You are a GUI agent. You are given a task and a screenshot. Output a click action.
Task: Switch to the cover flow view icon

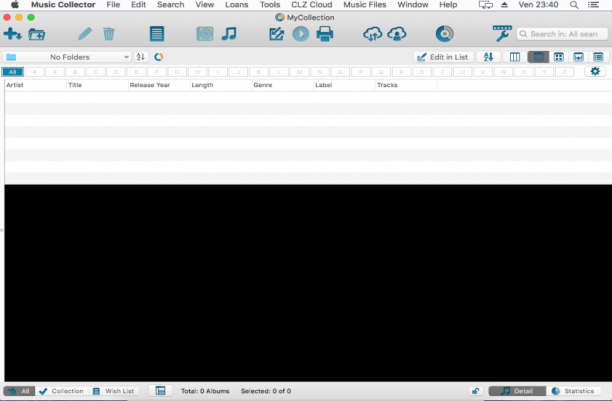pos(578,57)
